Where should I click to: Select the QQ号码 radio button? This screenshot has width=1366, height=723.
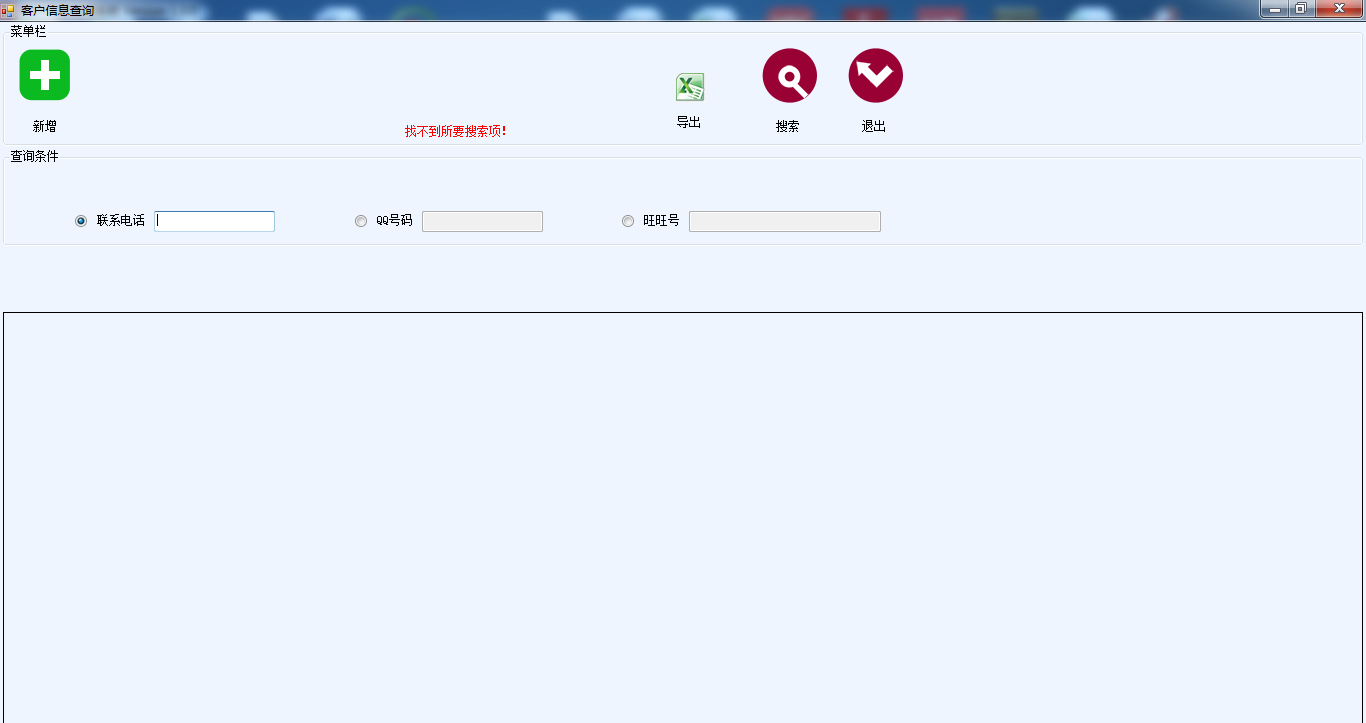pos(361,221)
